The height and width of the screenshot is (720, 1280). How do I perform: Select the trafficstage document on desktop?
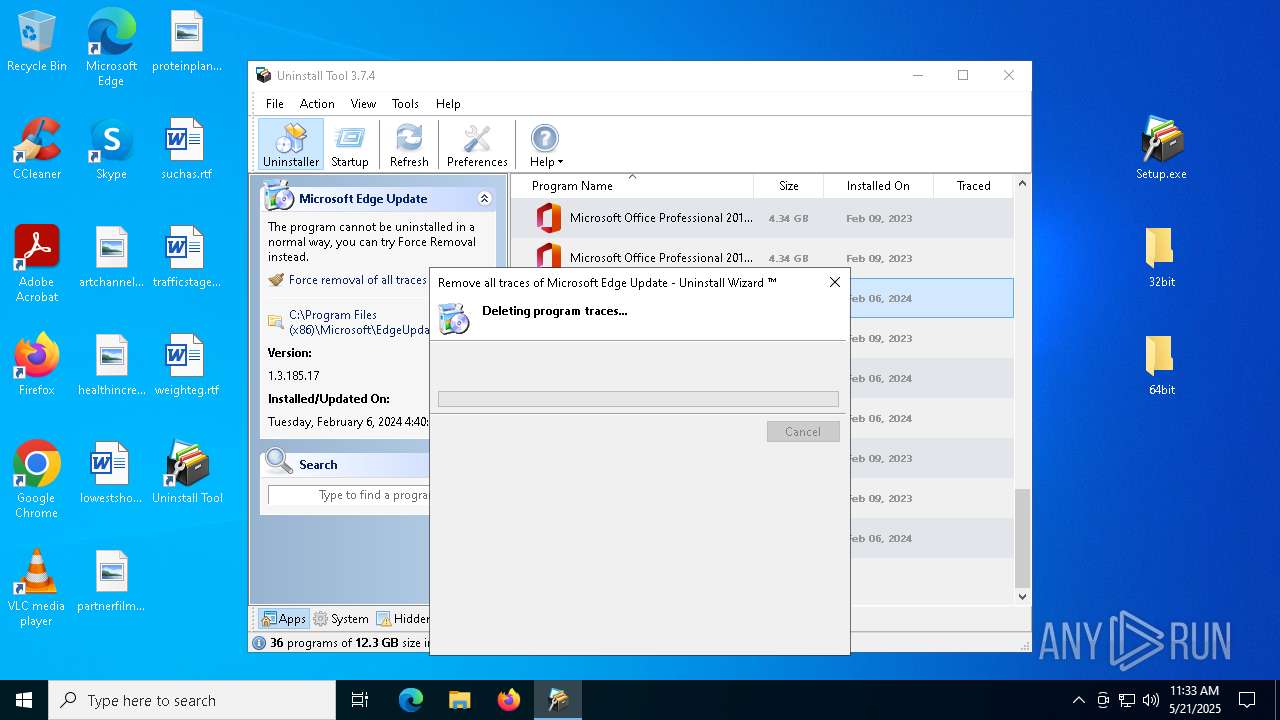click(187, 258)
